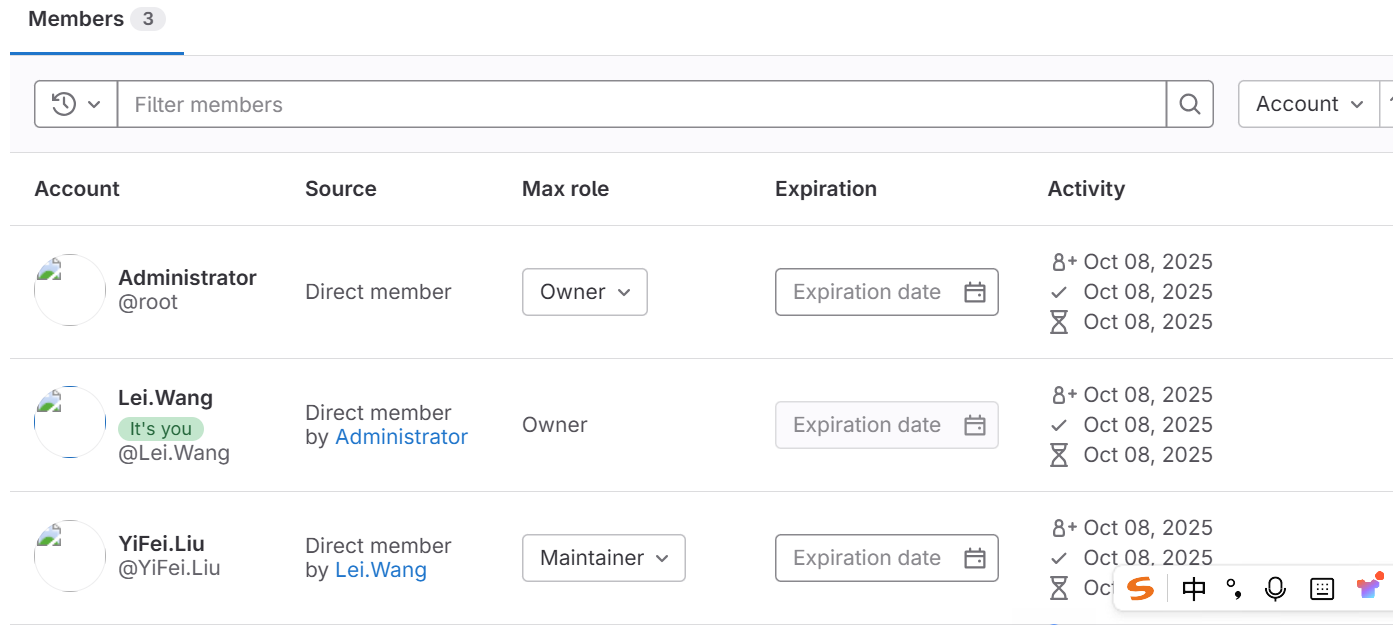
Task: Click the search magnifier button
Action: [1189, 104]
